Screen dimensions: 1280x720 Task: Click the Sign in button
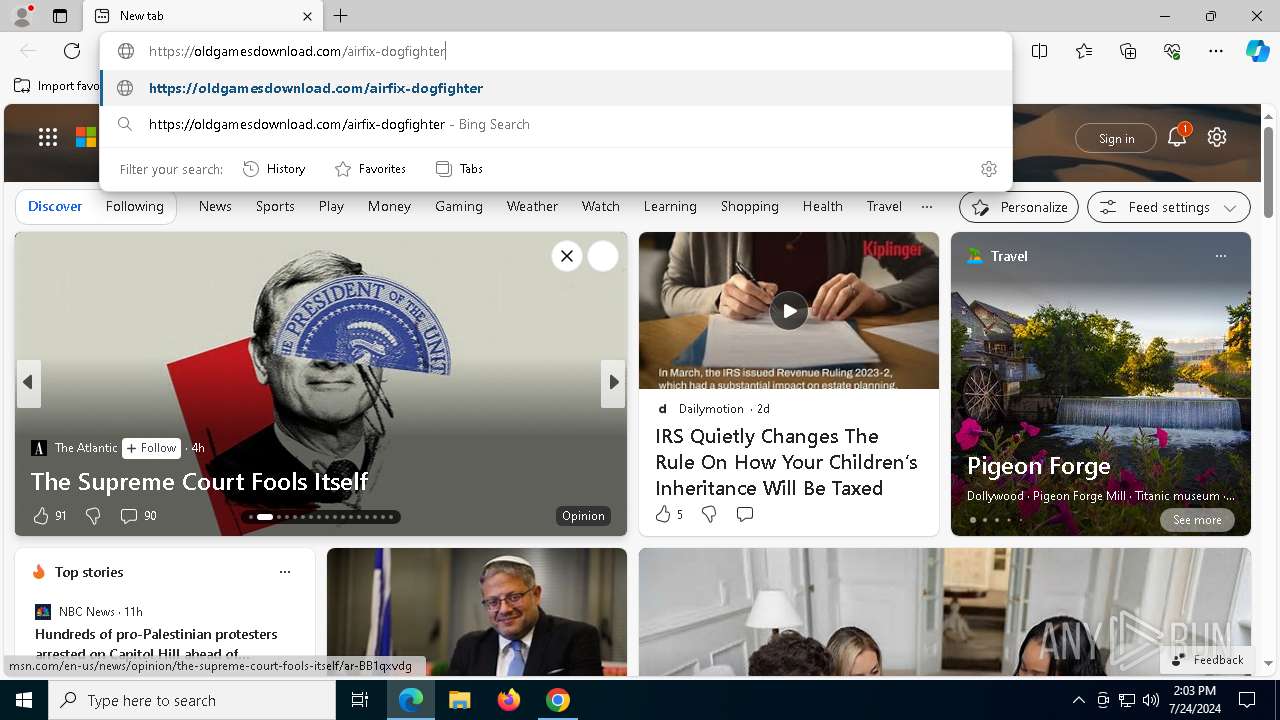tap(1116, 138)
